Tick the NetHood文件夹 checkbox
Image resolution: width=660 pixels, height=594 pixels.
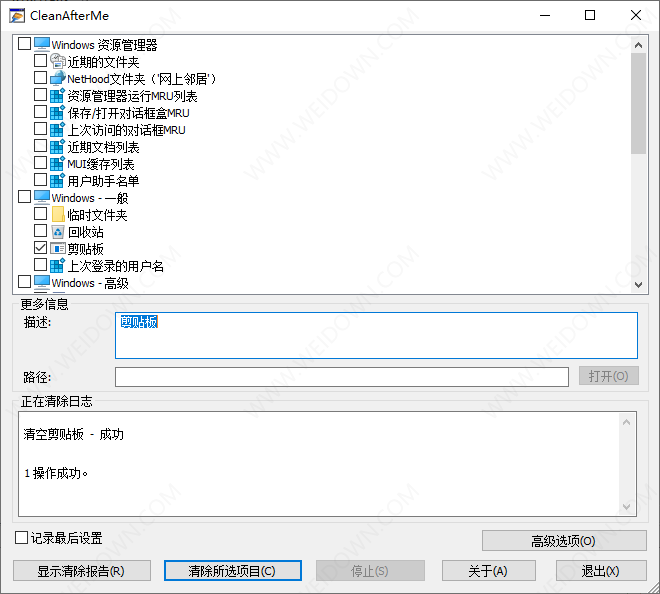coord(40,77)
